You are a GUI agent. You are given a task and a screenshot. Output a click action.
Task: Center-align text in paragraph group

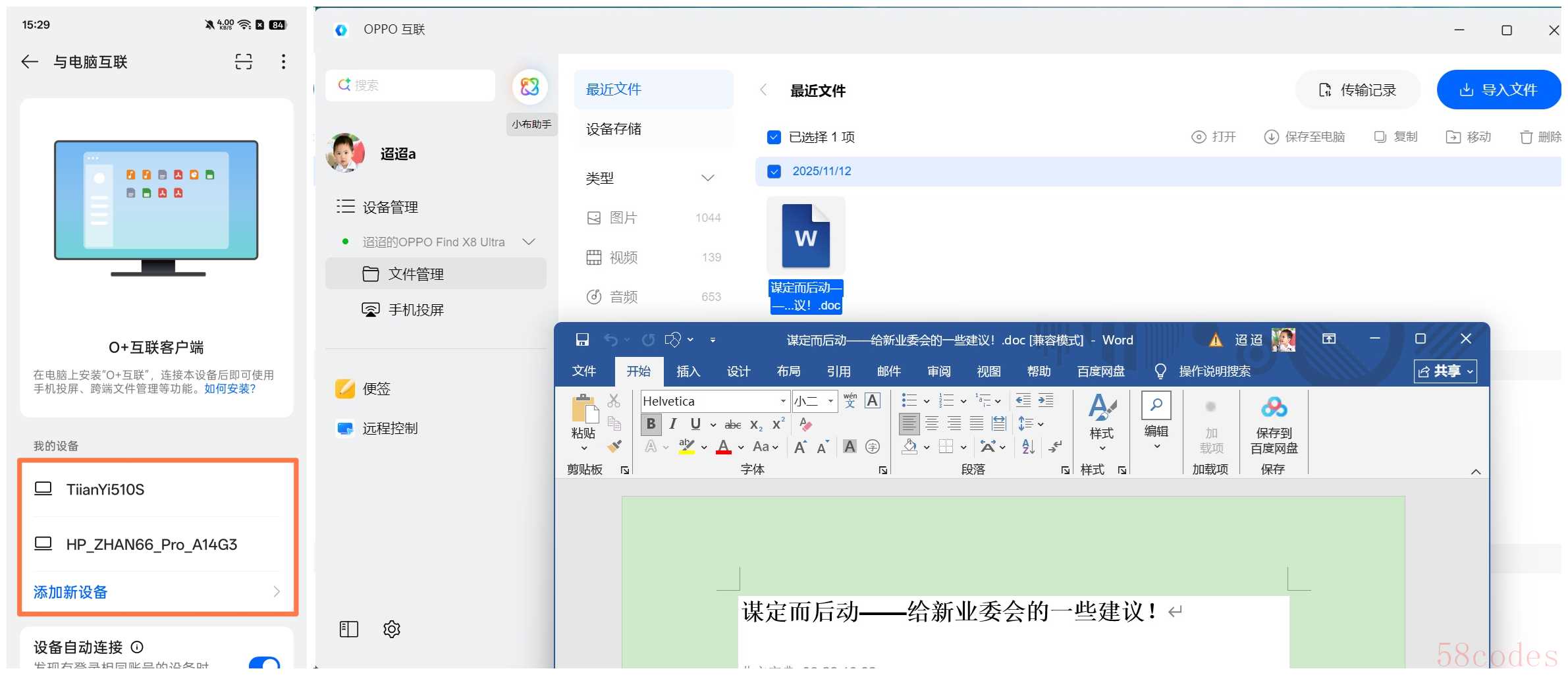[x=932, y=424]
